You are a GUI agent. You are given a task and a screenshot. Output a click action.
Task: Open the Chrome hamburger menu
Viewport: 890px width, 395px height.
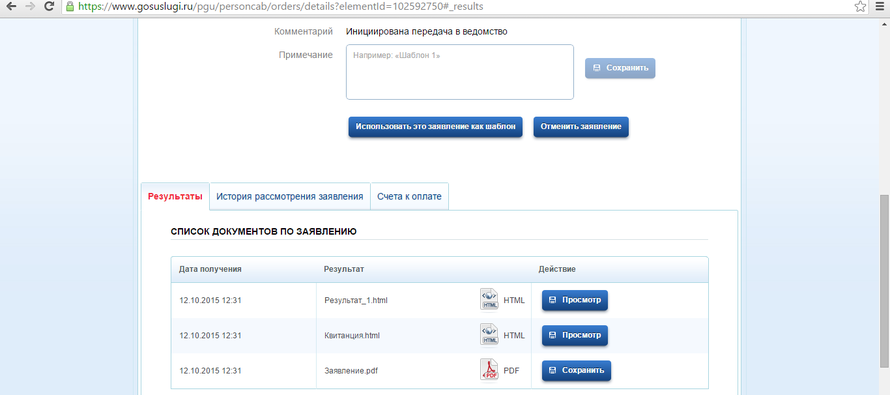coord(880,7)
